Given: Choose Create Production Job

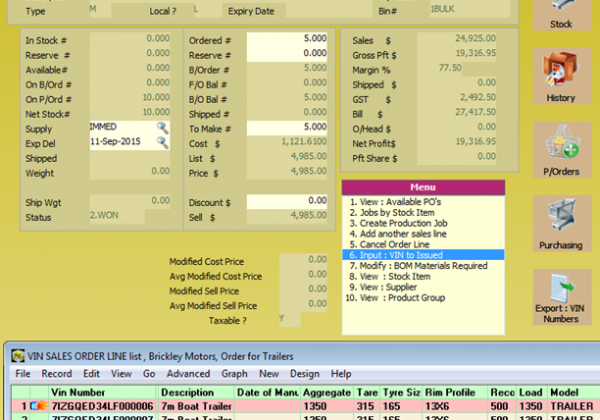Looking at the screenshot, I should tap(423, 223).
